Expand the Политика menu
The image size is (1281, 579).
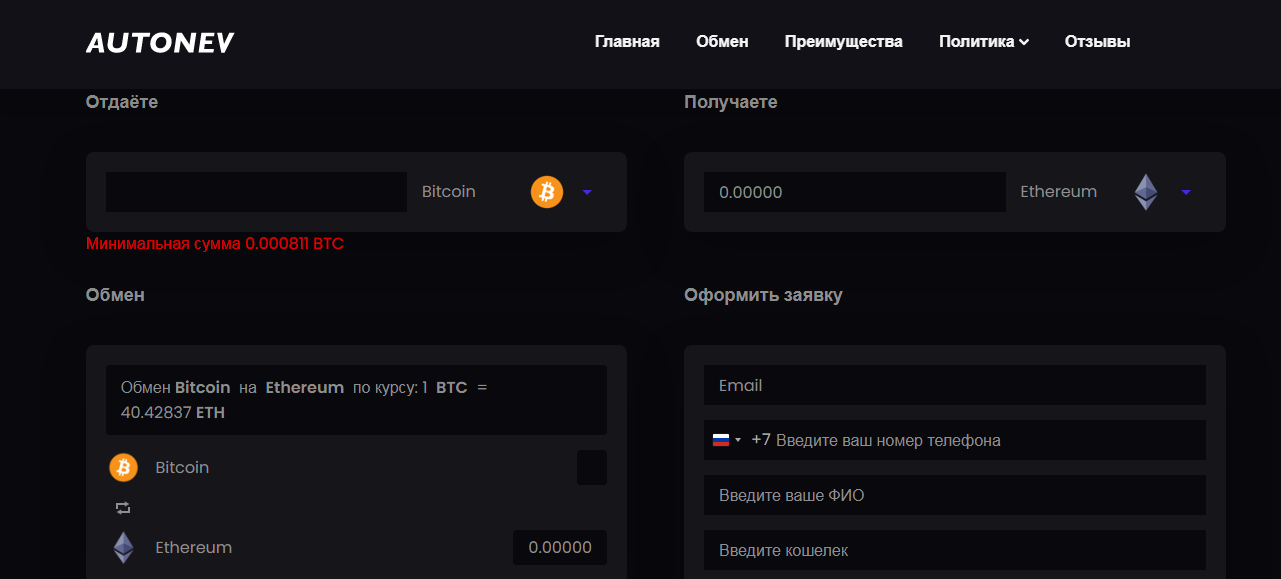coord(984,42)
